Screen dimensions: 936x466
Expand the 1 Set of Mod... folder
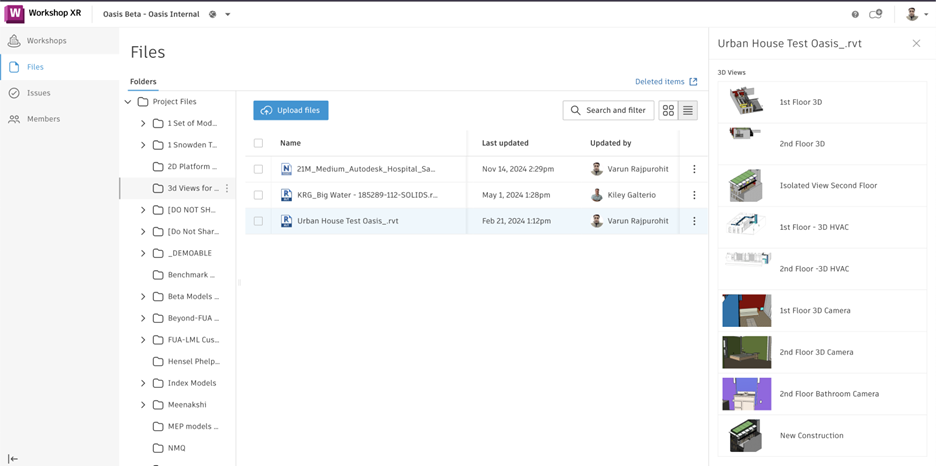[x=143, y=124]
